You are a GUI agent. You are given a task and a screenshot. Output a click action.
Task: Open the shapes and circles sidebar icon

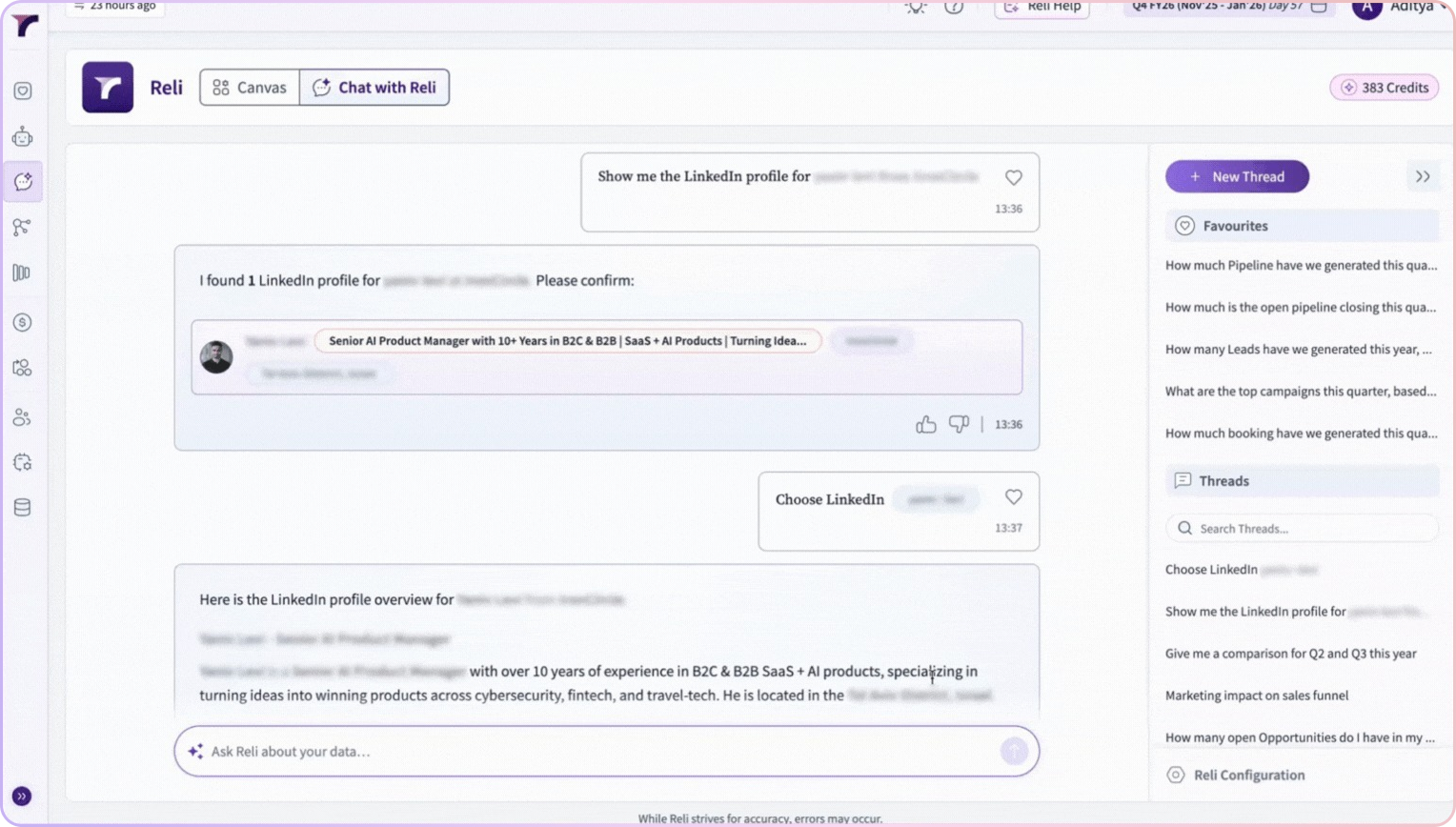22,368
